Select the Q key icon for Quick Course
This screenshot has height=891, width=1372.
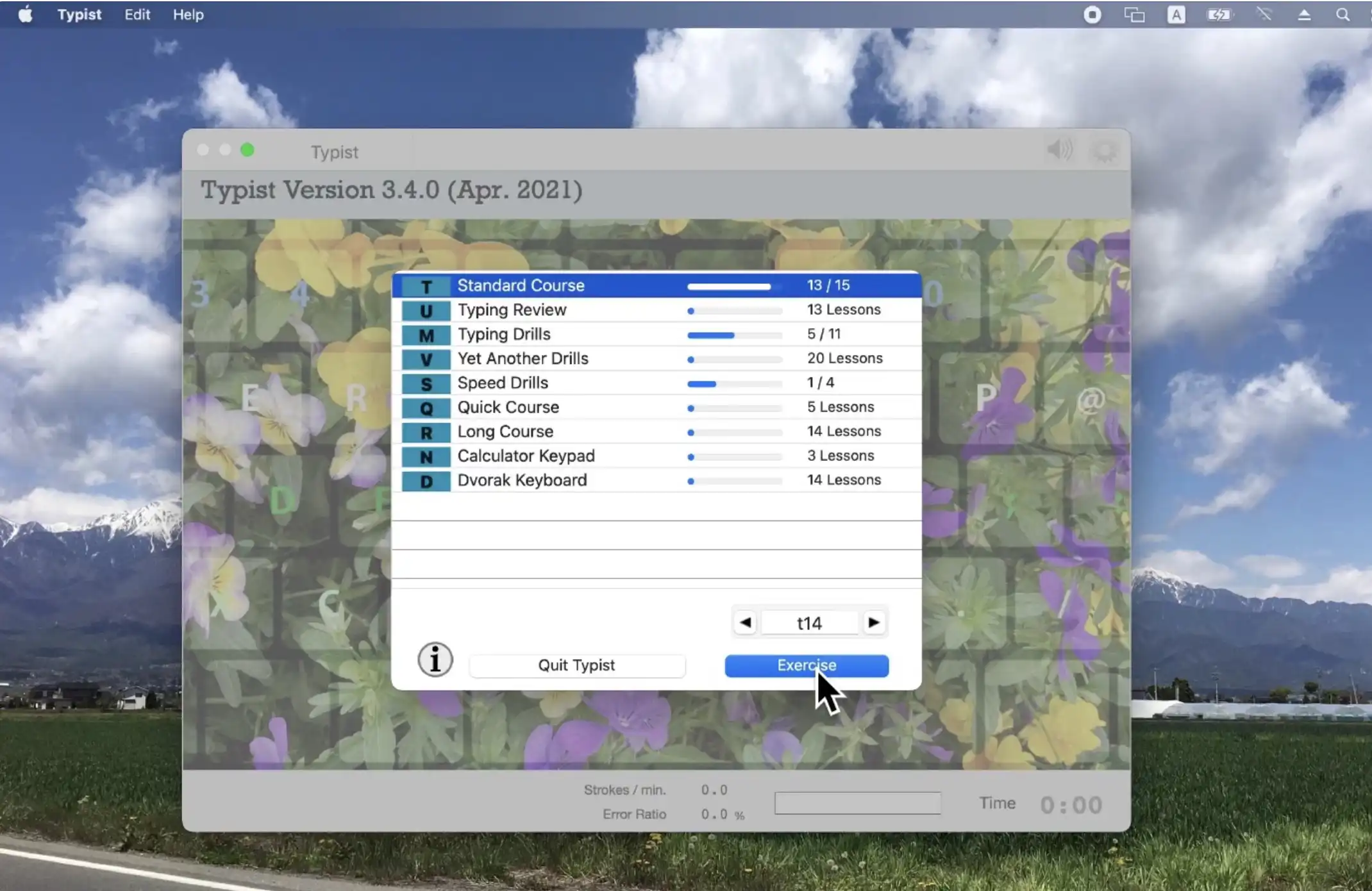[426, 408]
